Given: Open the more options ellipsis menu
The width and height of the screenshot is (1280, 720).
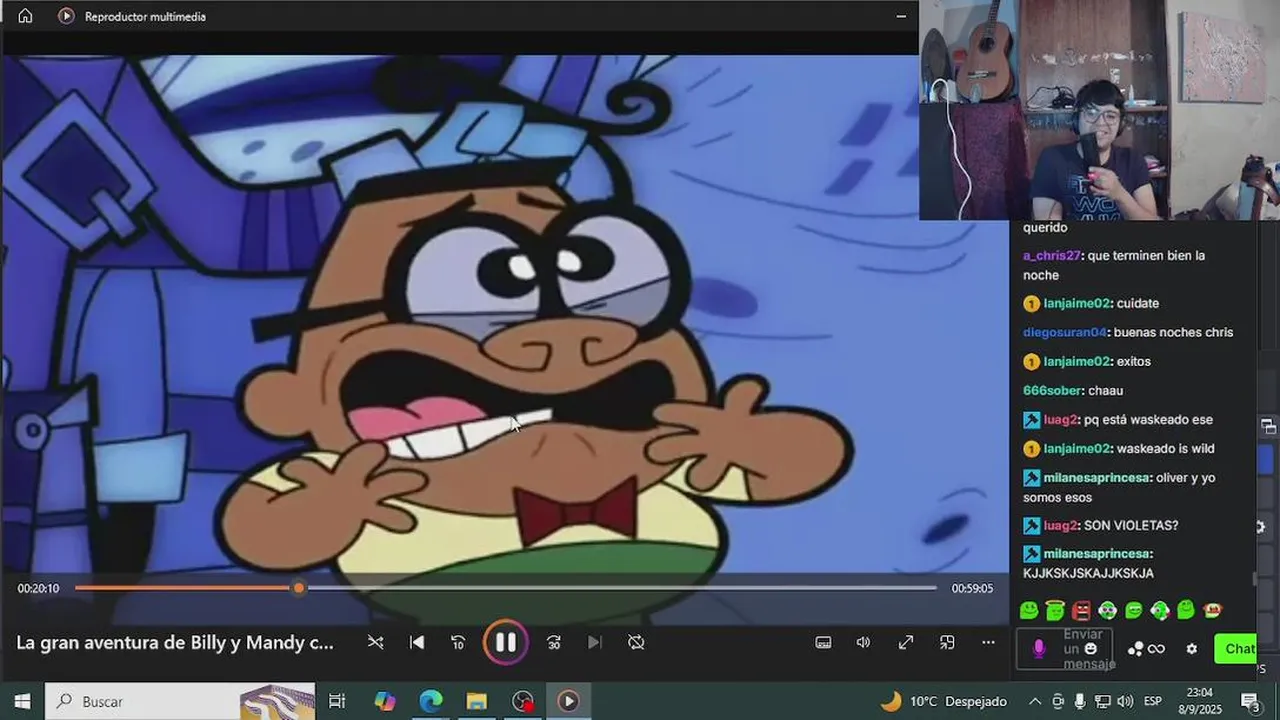Looking at the screenshot, I should point(988,642).
